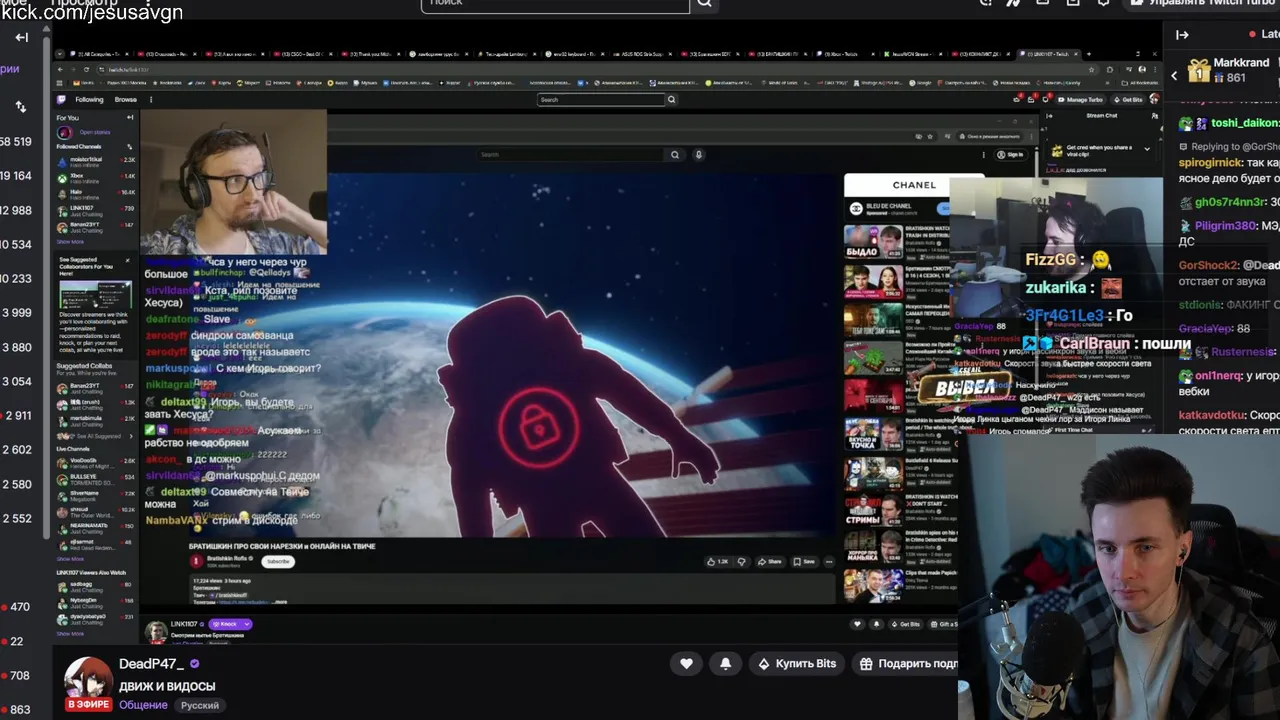Click Markkrand gift leaderboard icon
The height and width of the screenshot is (720, 1280).
(1199, 70)
